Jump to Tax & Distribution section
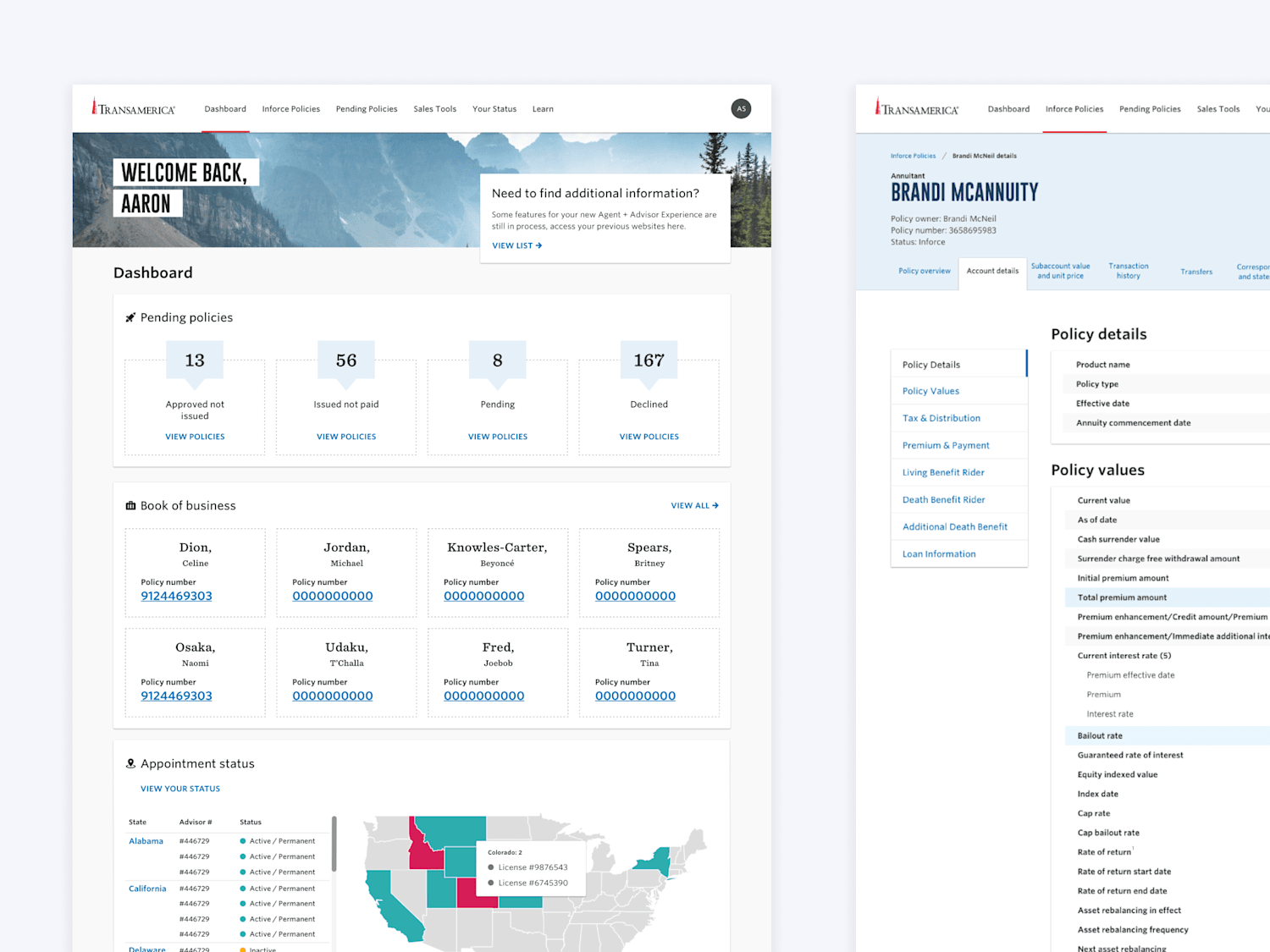1270x952 pixels. pos(959,418)
